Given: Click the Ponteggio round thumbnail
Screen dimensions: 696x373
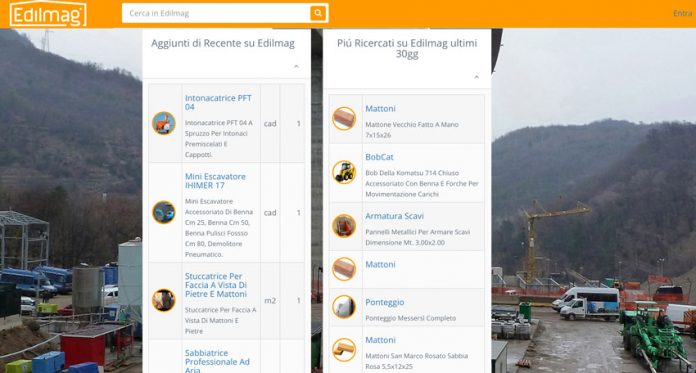Looking at the screenshot, I should (344, 307).
